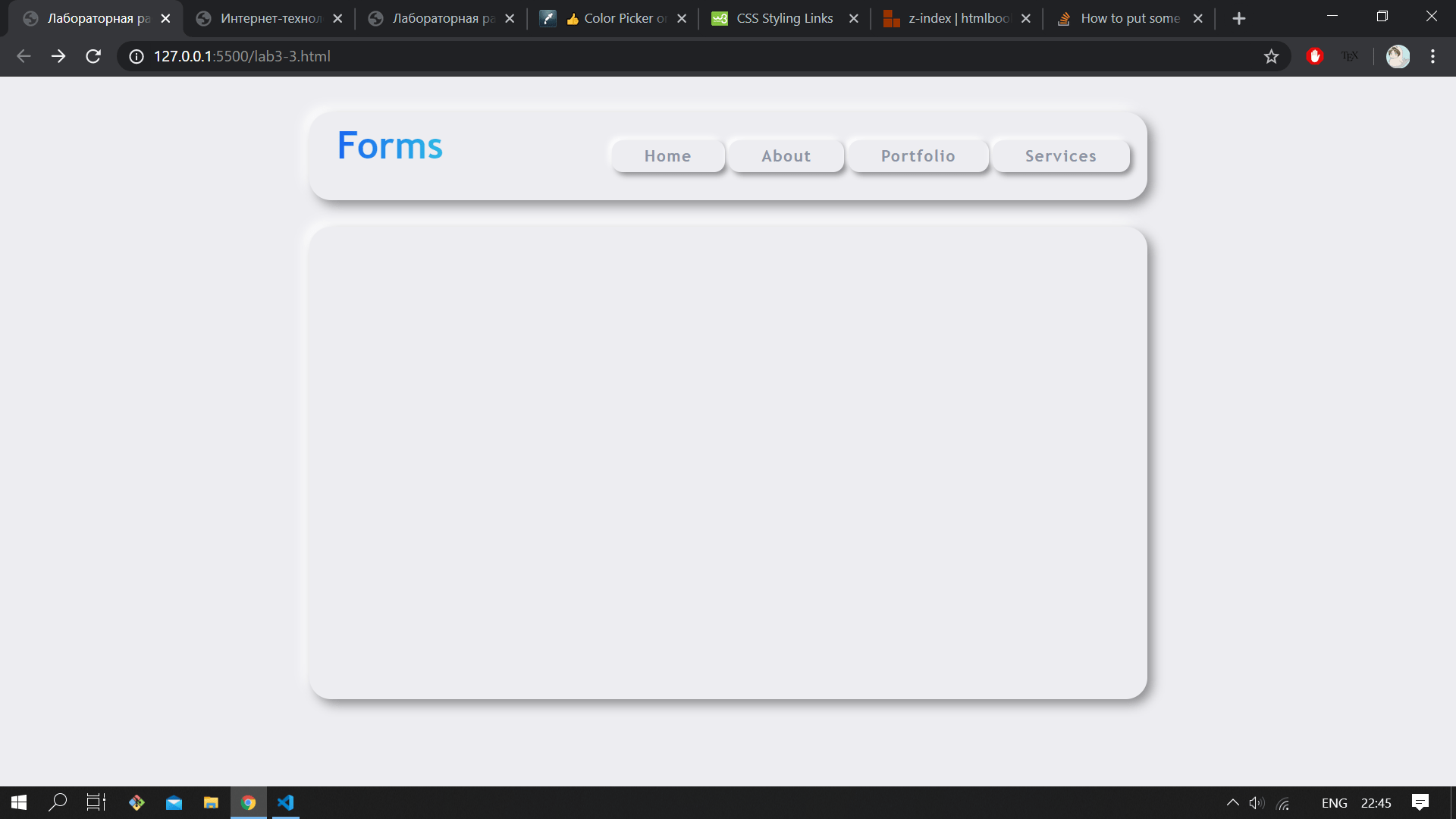Open the Chrome three-dot menu

pyautogui.click(x=1432, y=56)
